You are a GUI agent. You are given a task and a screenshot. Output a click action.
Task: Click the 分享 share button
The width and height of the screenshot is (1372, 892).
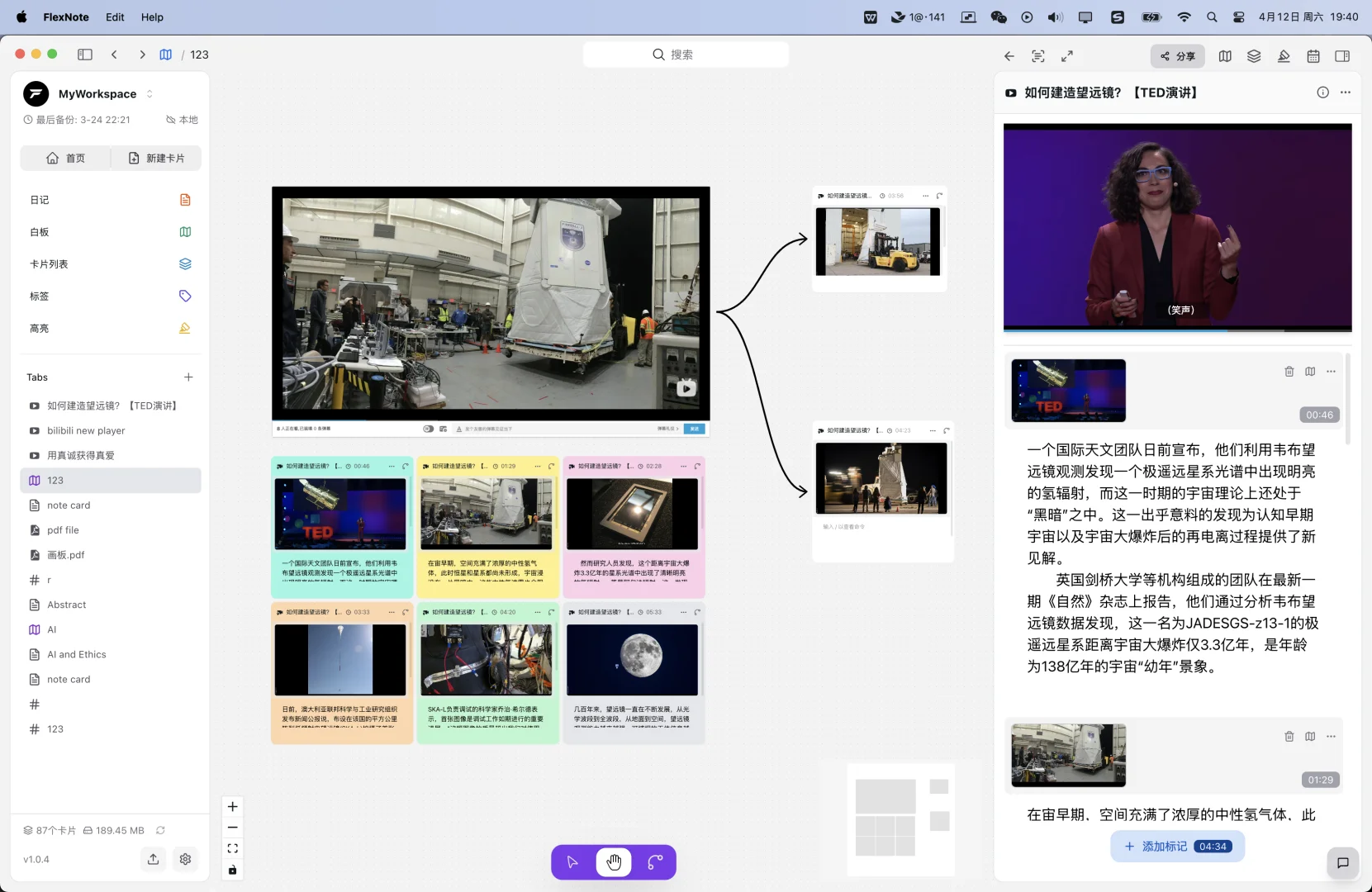coord(1178,56)
